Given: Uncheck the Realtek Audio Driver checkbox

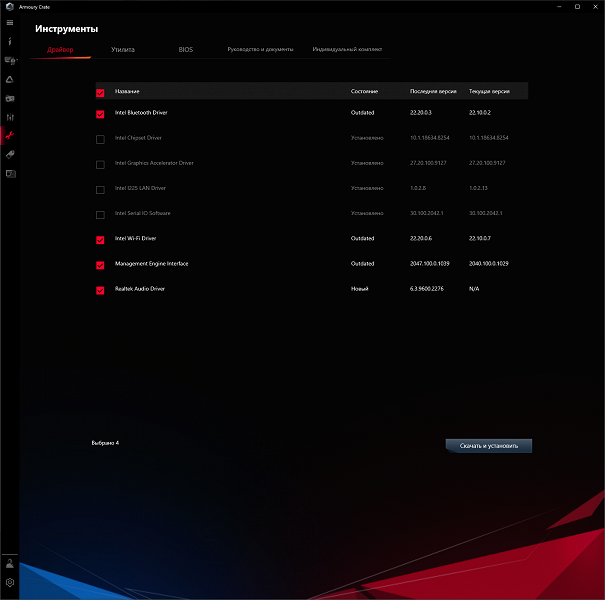Looking at the screenshot, I should 100,291.
